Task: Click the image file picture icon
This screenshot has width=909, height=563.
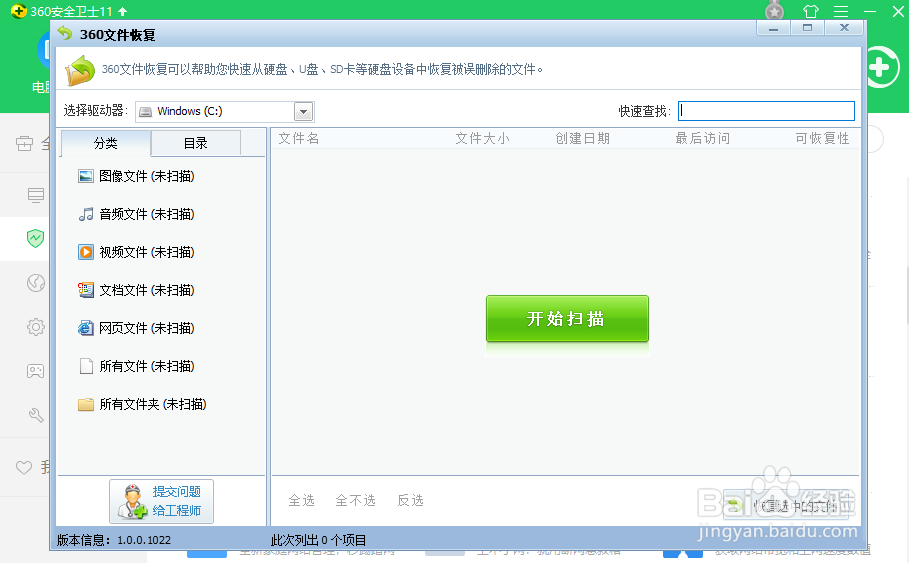Action: [86, 176]
